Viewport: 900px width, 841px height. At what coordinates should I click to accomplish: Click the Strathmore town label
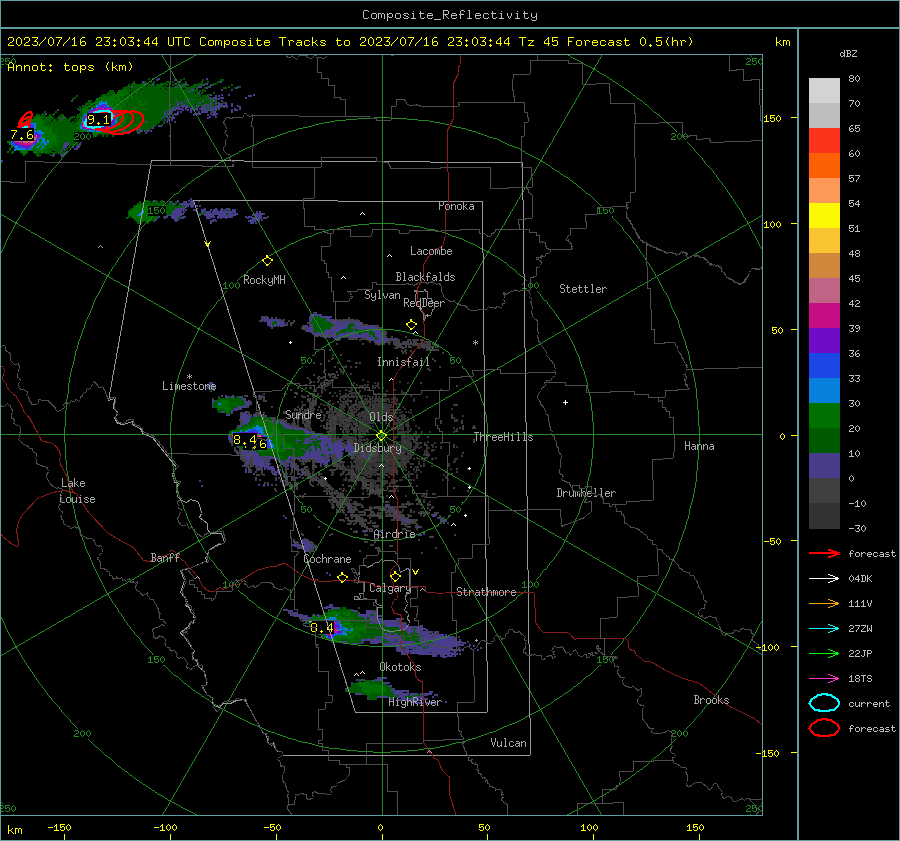point(486,592)
